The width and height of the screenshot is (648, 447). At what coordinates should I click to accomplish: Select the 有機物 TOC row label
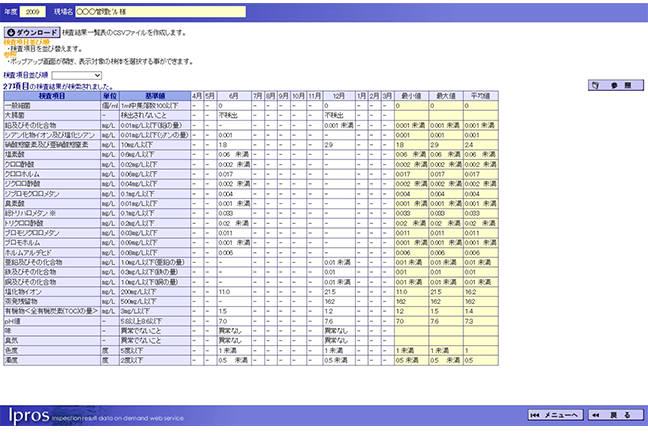coord(52,311)
